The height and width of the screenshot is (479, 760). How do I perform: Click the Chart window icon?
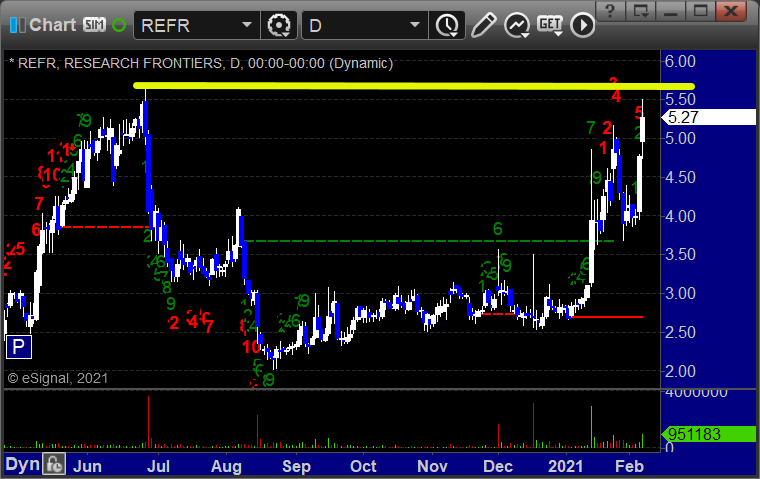pyautogui.click(x=18, y=25)
